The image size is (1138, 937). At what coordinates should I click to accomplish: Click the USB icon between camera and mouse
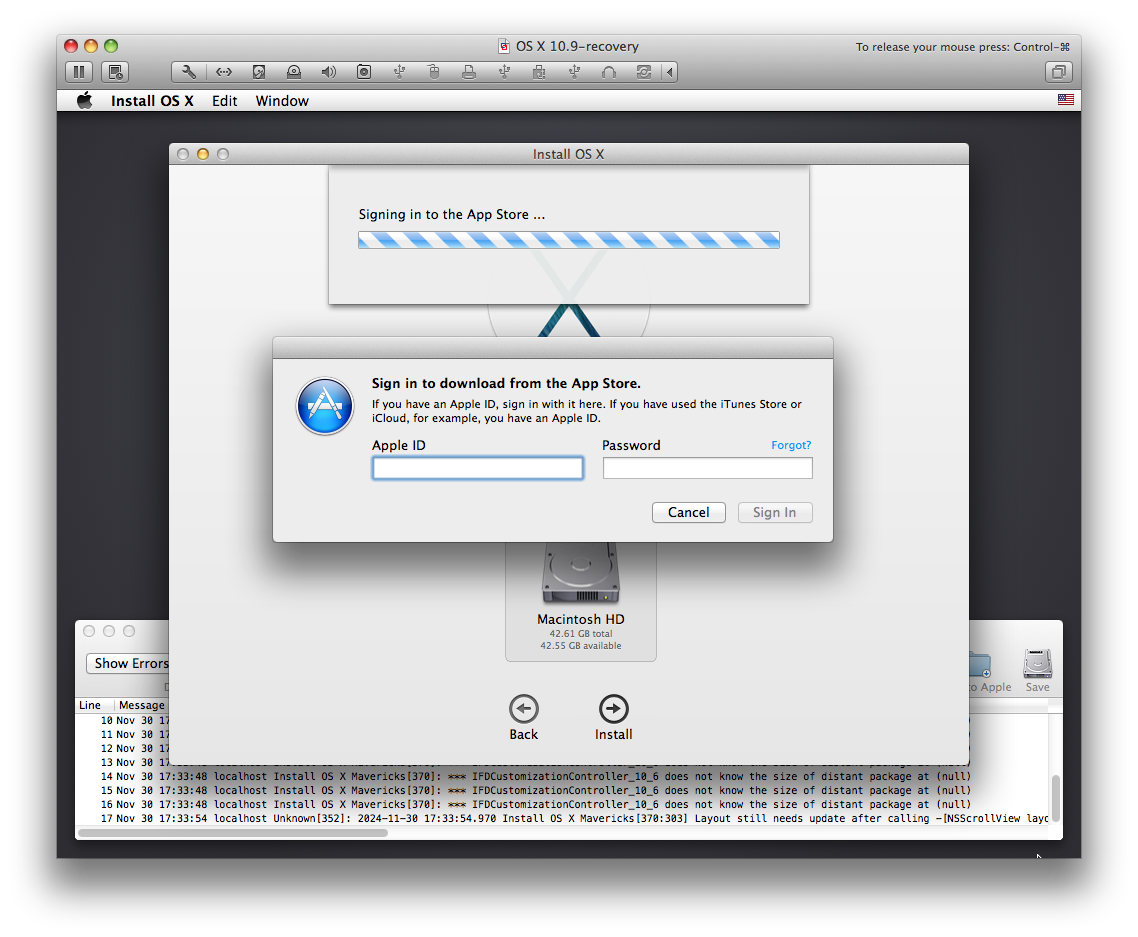point(399,72)
